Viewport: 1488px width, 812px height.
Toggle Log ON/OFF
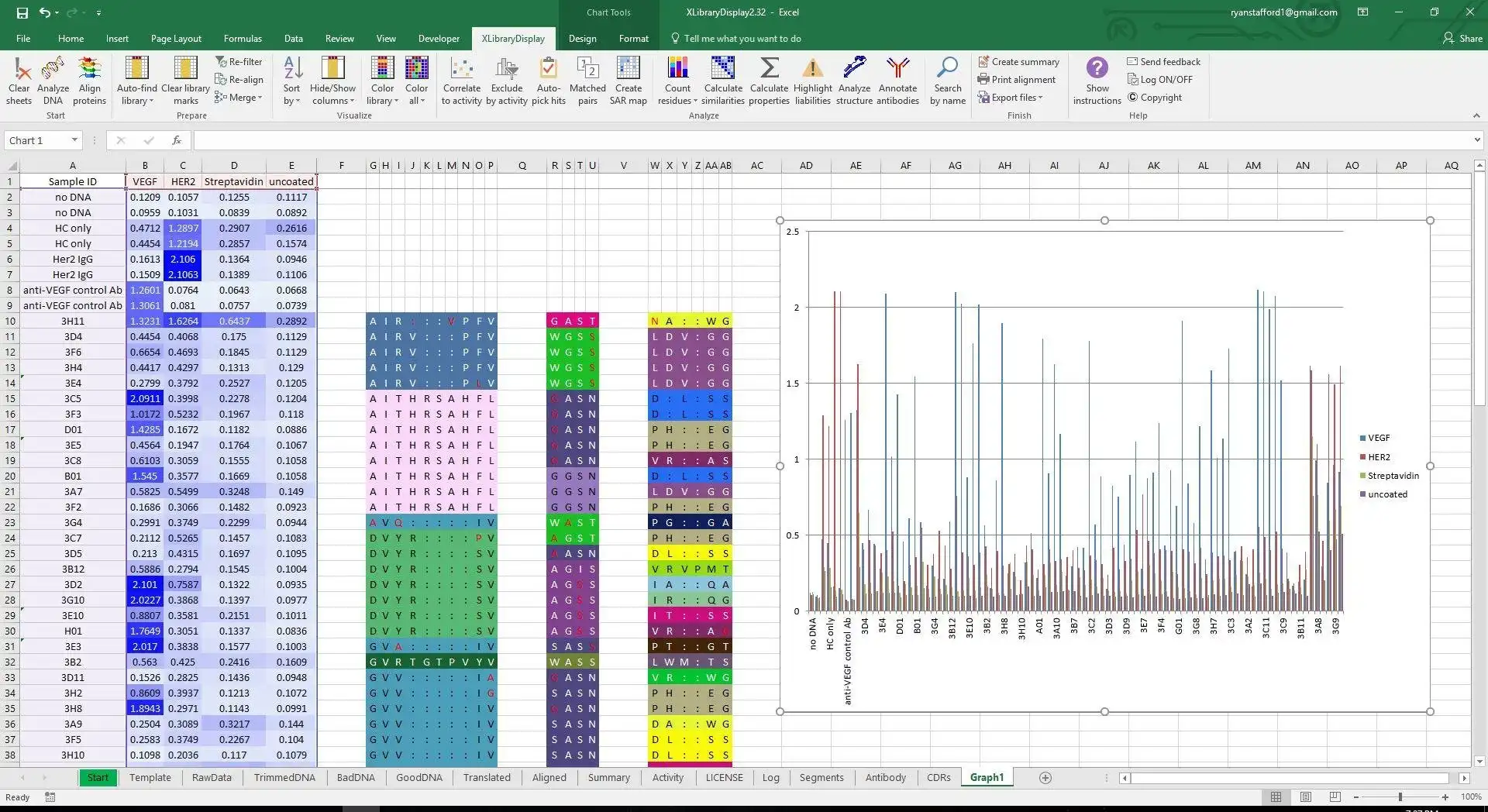[1159, 80]
